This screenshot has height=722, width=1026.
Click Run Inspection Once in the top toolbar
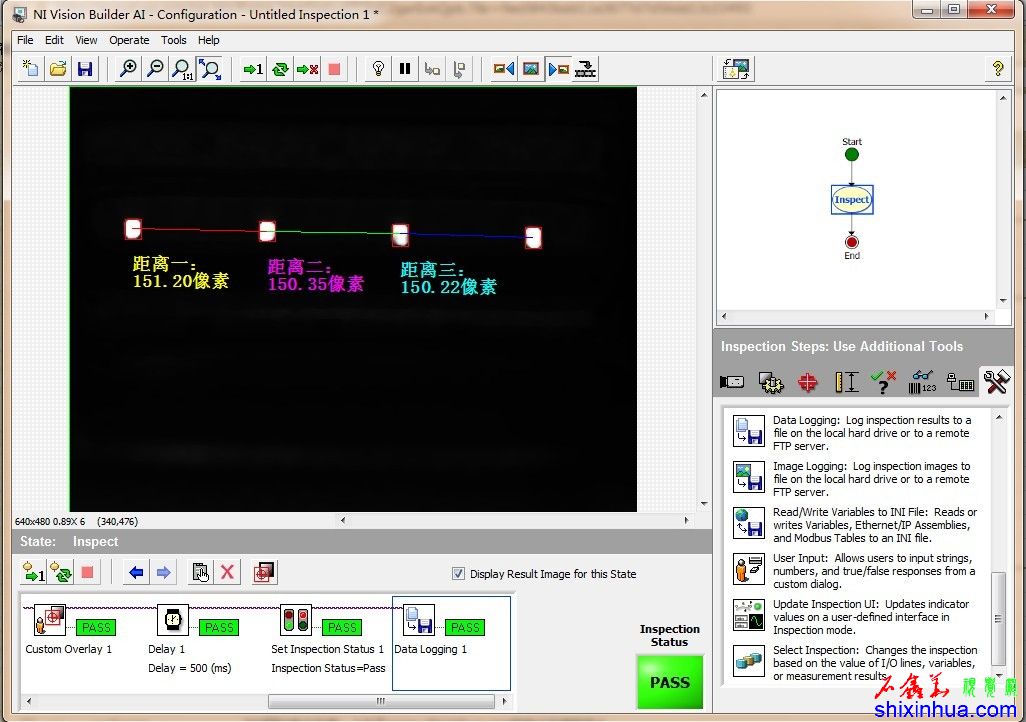click(x=253, y=69)
